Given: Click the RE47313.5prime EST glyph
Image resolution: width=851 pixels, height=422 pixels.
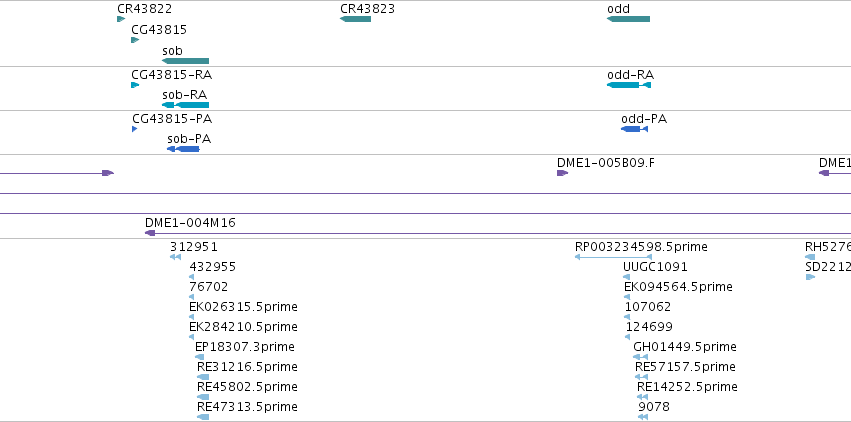Looking at the screenshot, I should 202,417.
